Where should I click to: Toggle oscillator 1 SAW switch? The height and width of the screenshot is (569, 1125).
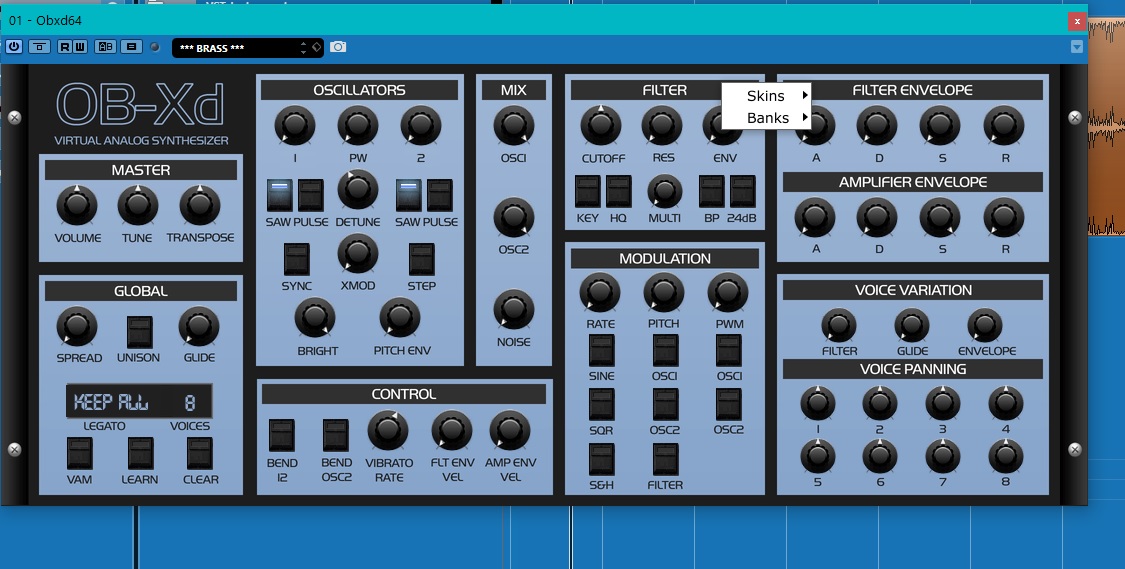point(279,195)
